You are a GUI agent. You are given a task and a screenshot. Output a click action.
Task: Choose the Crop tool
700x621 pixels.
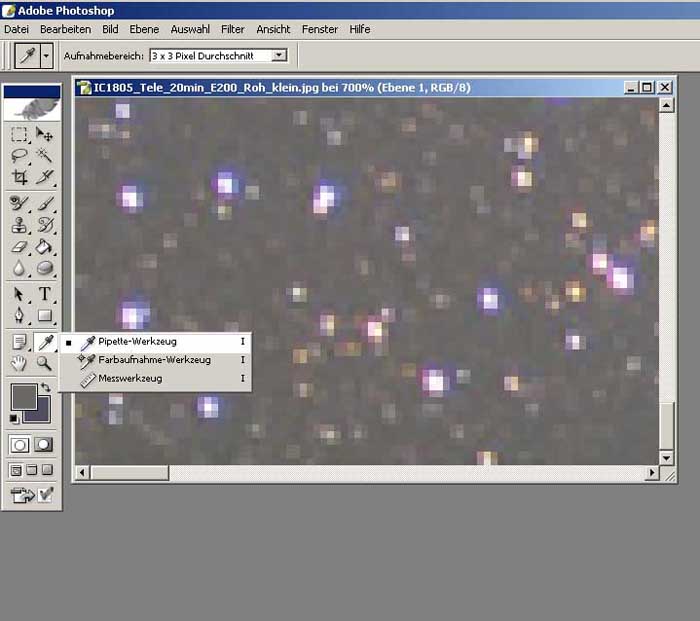point(19,178)
